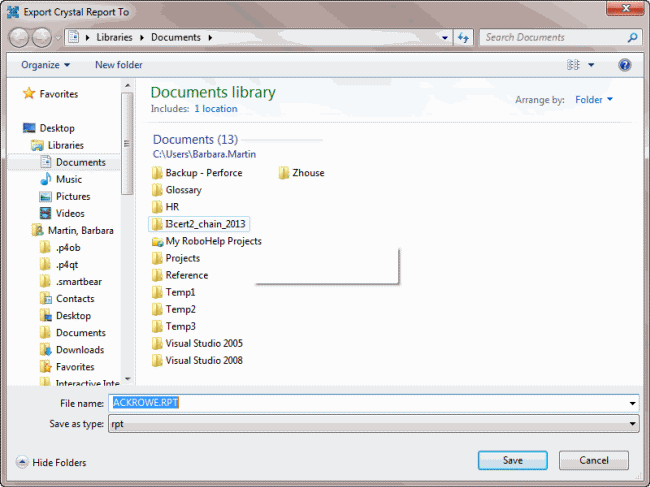
Task: Click the Favorites star icon in sidebar
Action: tap(29, 94)
